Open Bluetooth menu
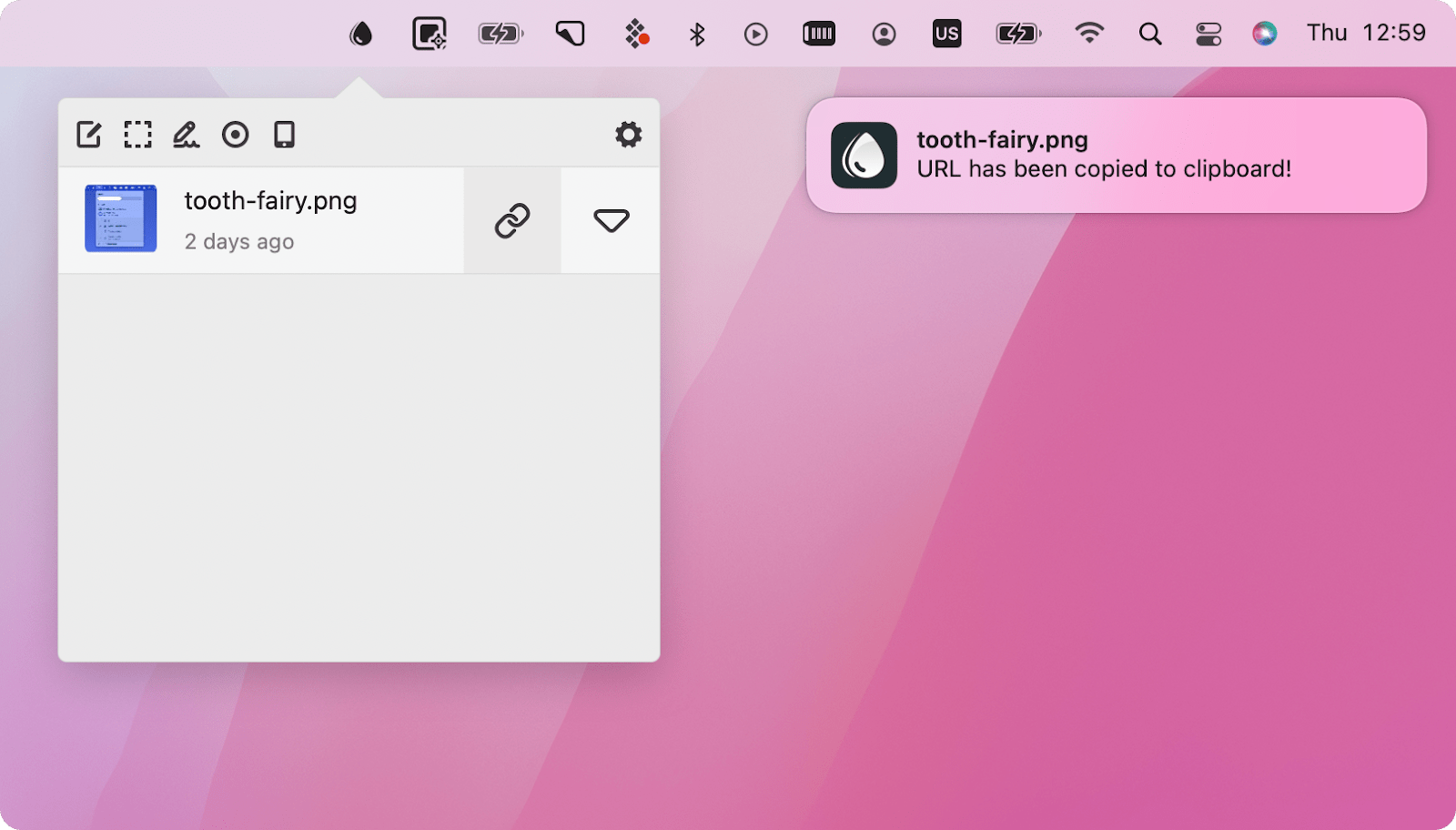This screenshot has height=830, width=1456. (697, 35)
